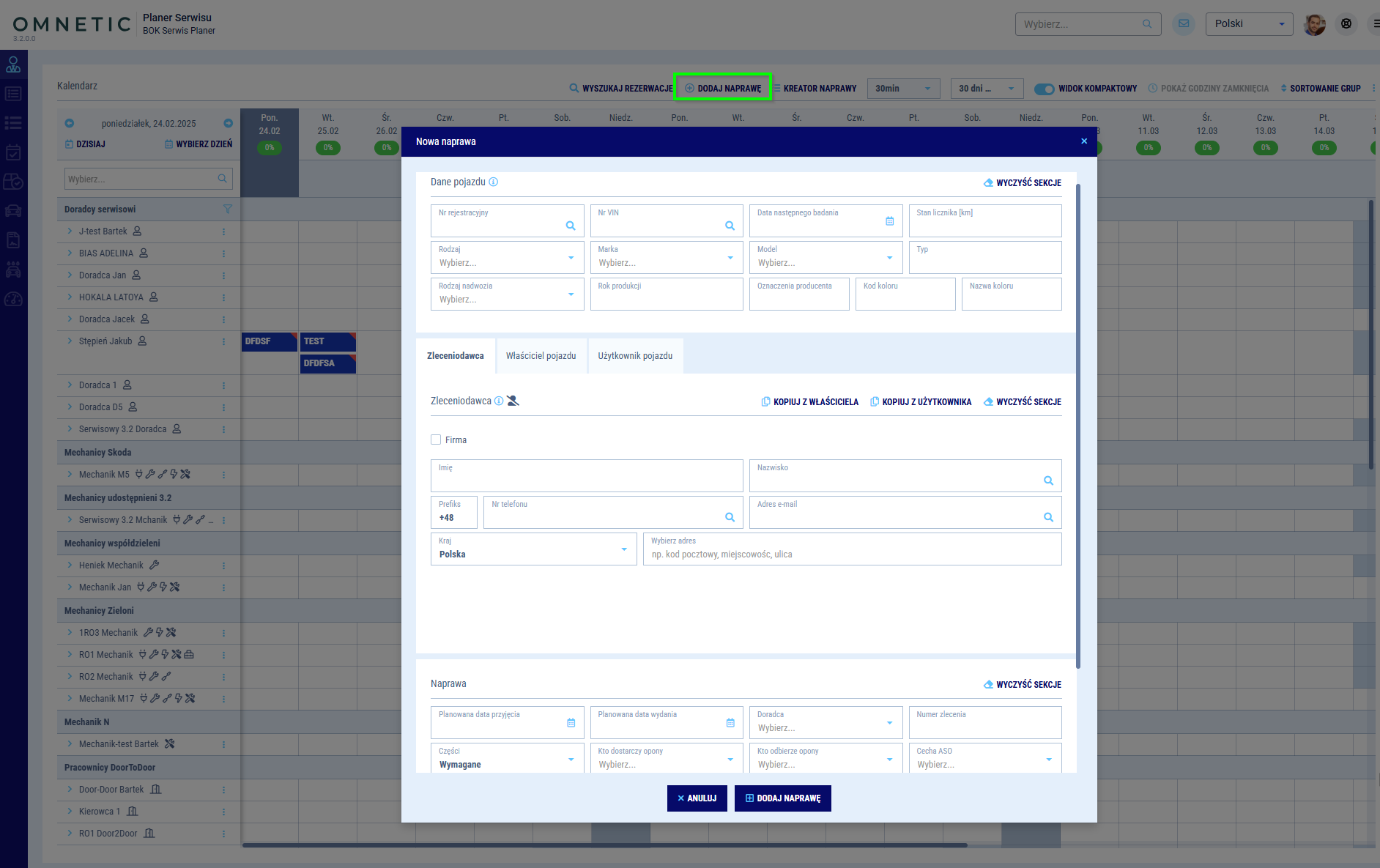Expand the Stępień Jakub row
This screenshot has height=868, width=1380.
(x=70, y=341)
